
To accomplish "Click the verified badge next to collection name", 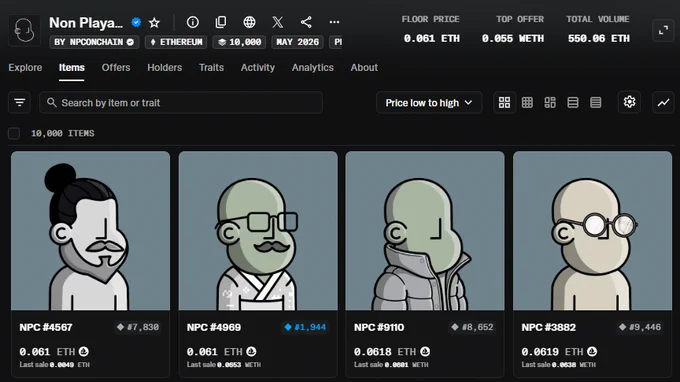I will [x=136, y=23].
